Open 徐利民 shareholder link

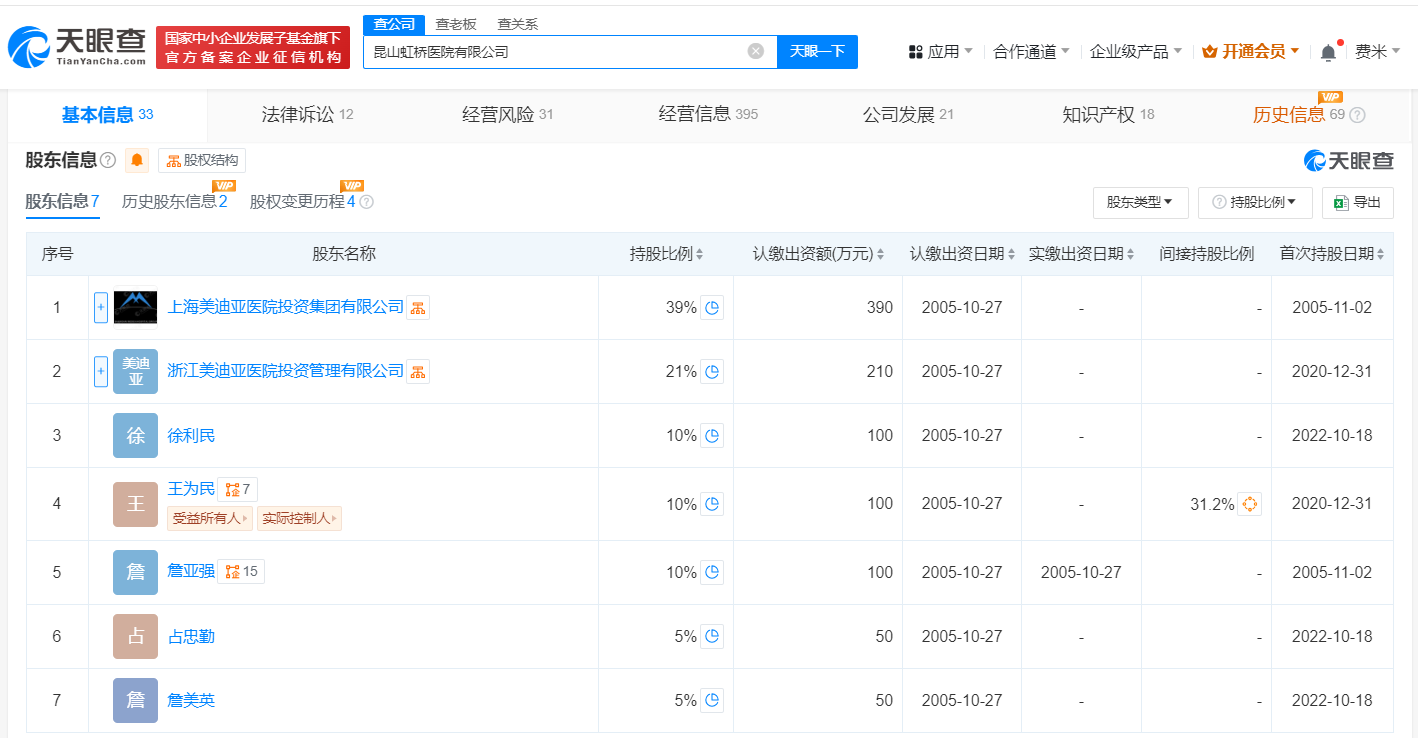pyautogui.click(x=191, y=436)
